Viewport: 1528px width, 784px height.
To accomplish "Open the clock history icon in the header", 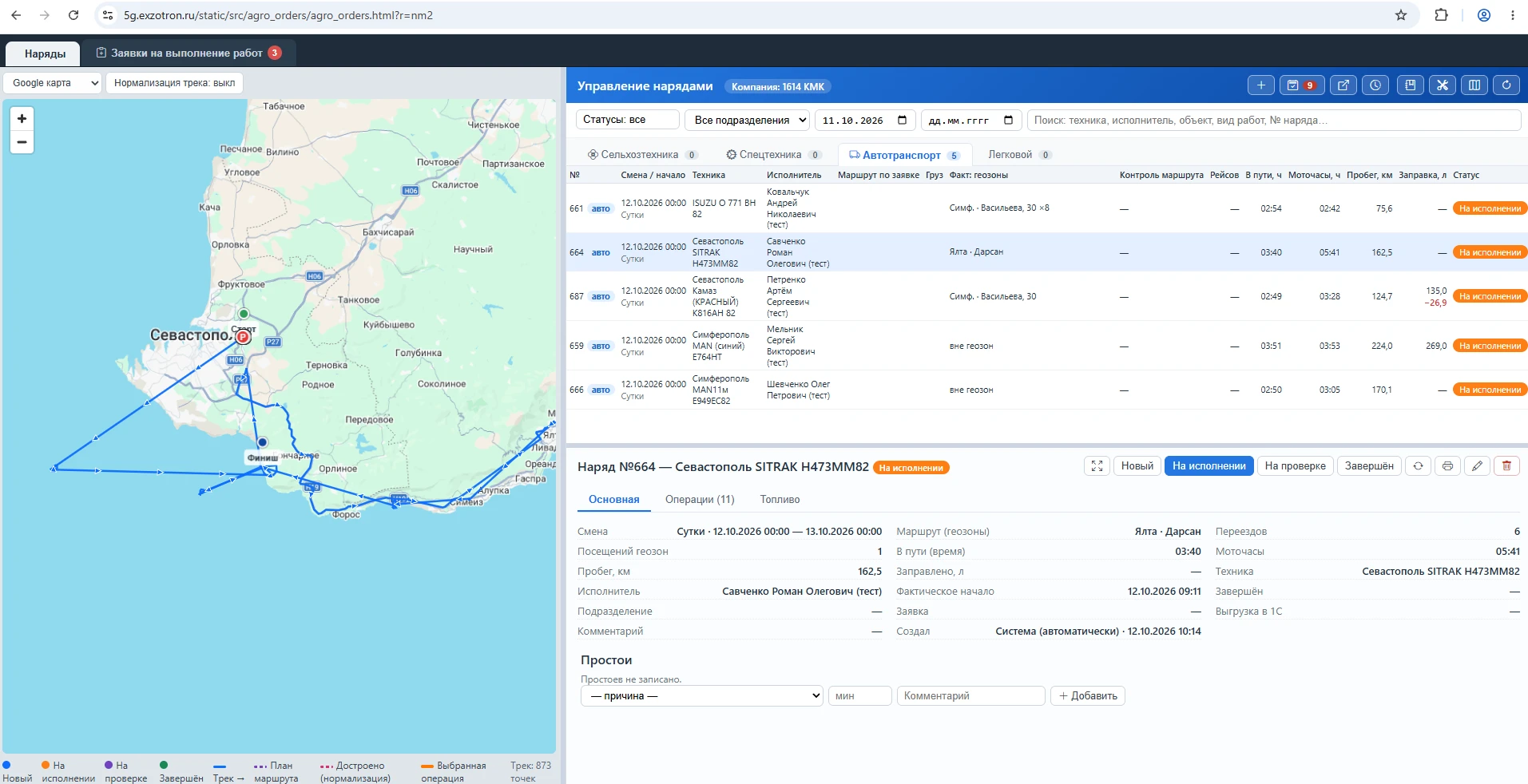I will (x=1375, y=85).
